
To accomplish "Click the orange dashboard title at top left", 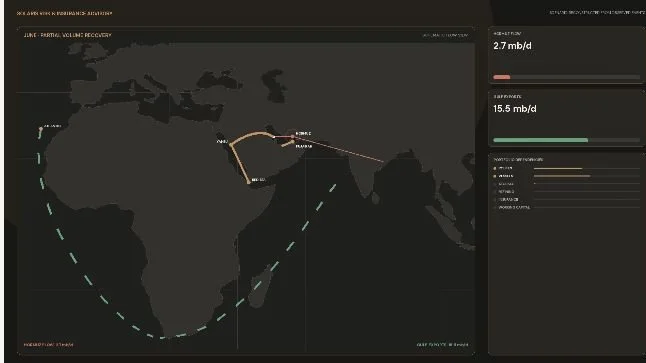I will pyautogui.click(x=64, y=13).
